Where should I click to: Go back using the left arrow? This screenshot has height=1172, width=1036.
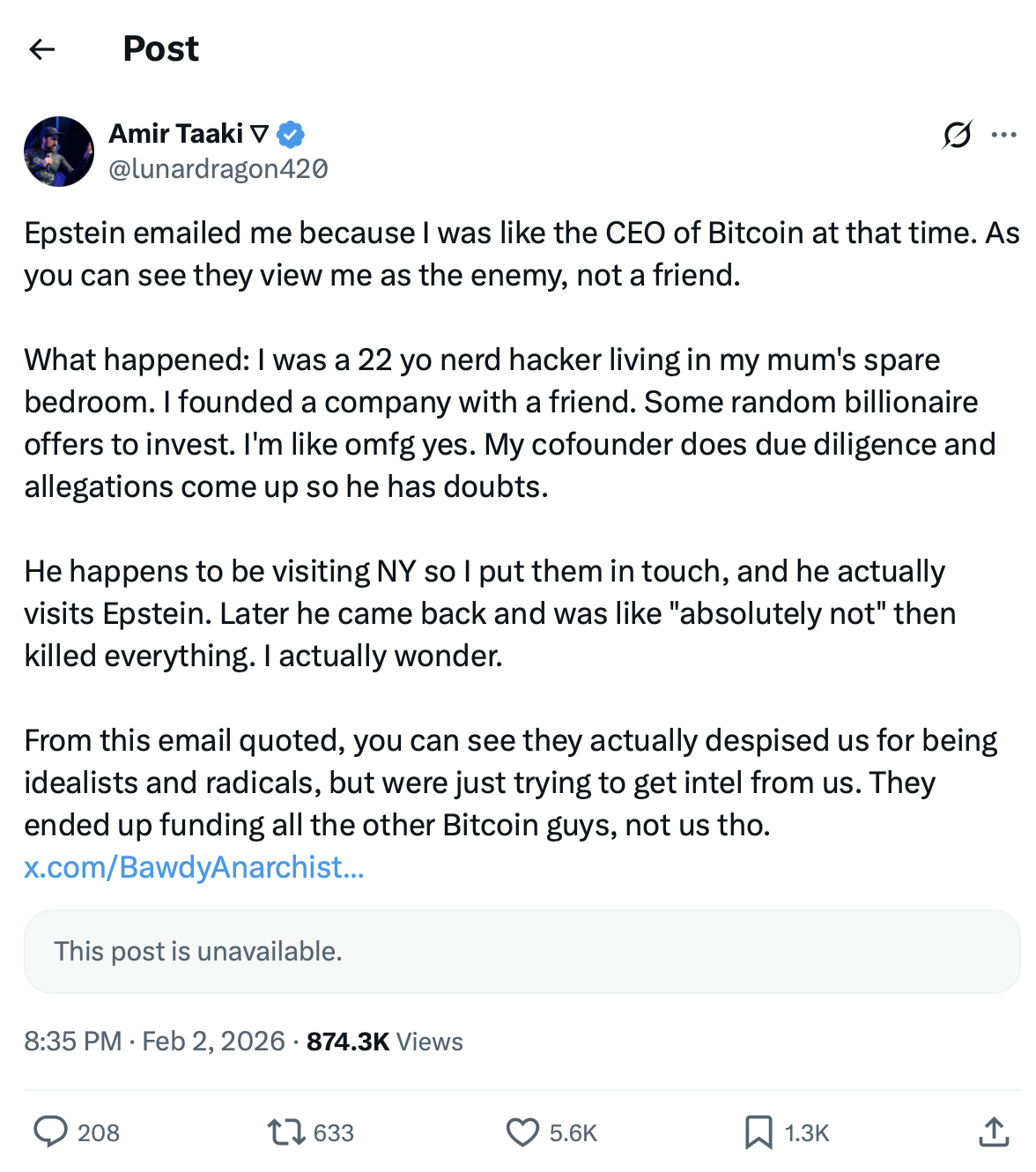coord(42,49)
